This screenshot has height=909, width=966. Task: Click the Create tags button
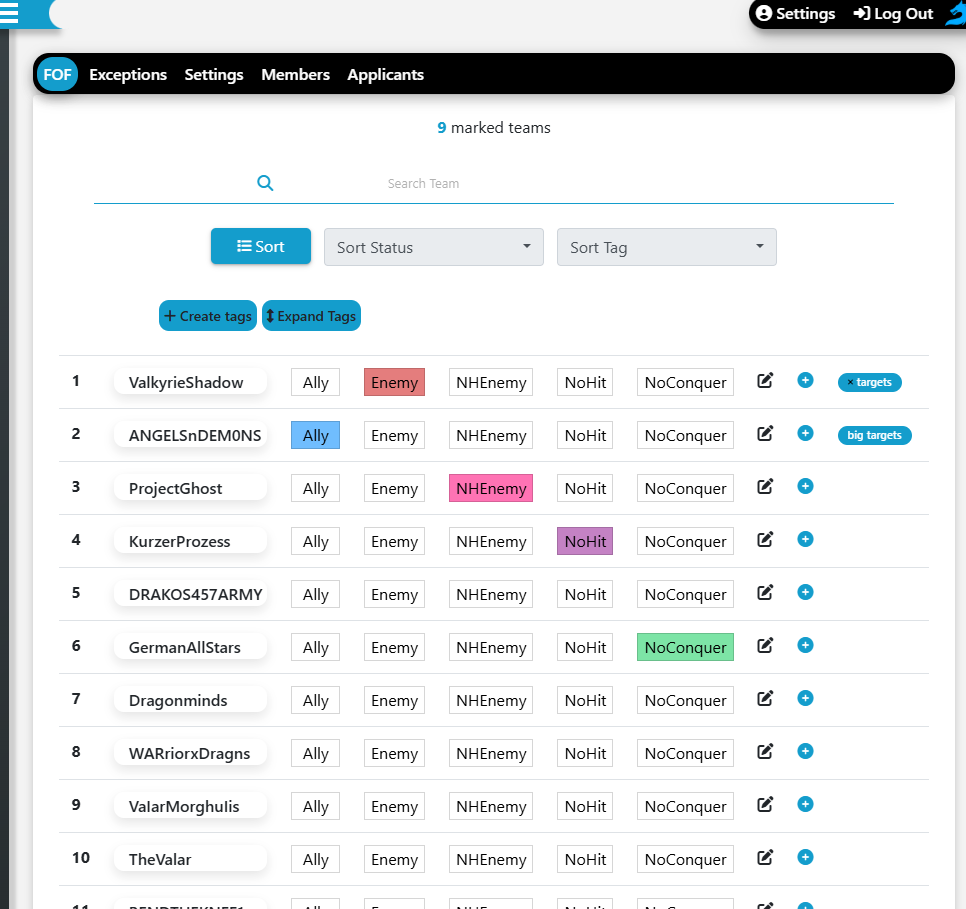point(208,316)
